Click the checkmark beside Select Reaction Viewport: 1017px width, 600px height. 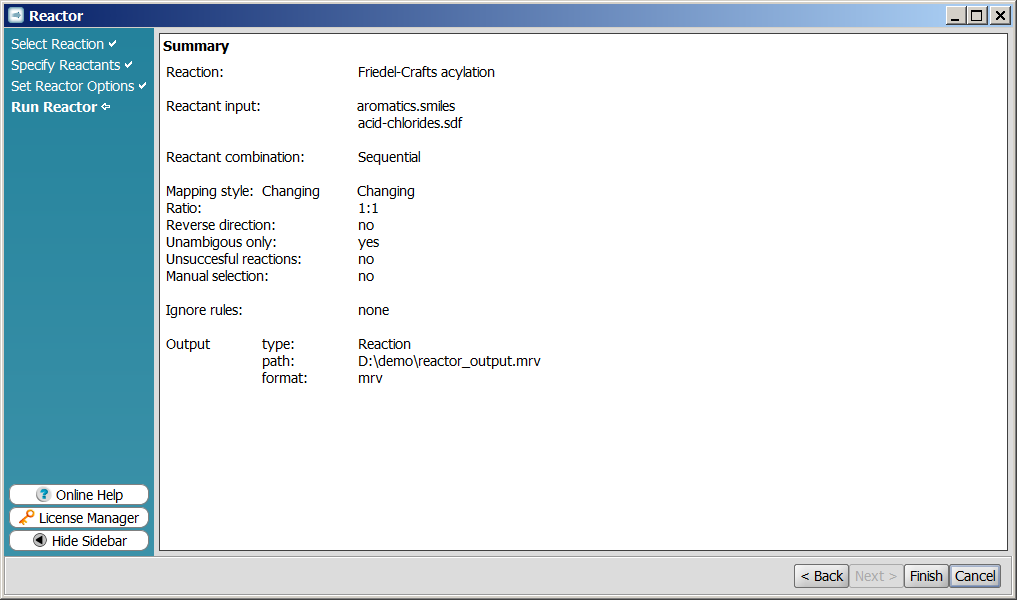(113, 44)
